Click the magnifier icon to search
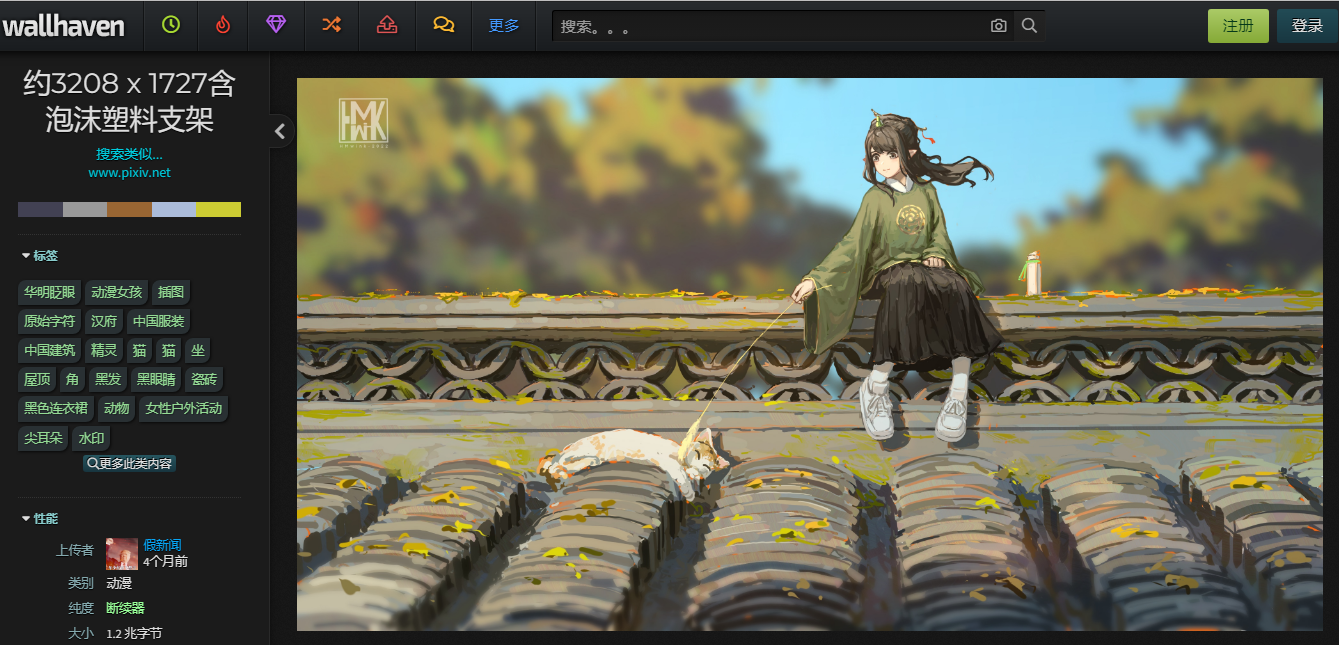The height and width of the screenshot is (645, 1339). (x=1029, y=25)
